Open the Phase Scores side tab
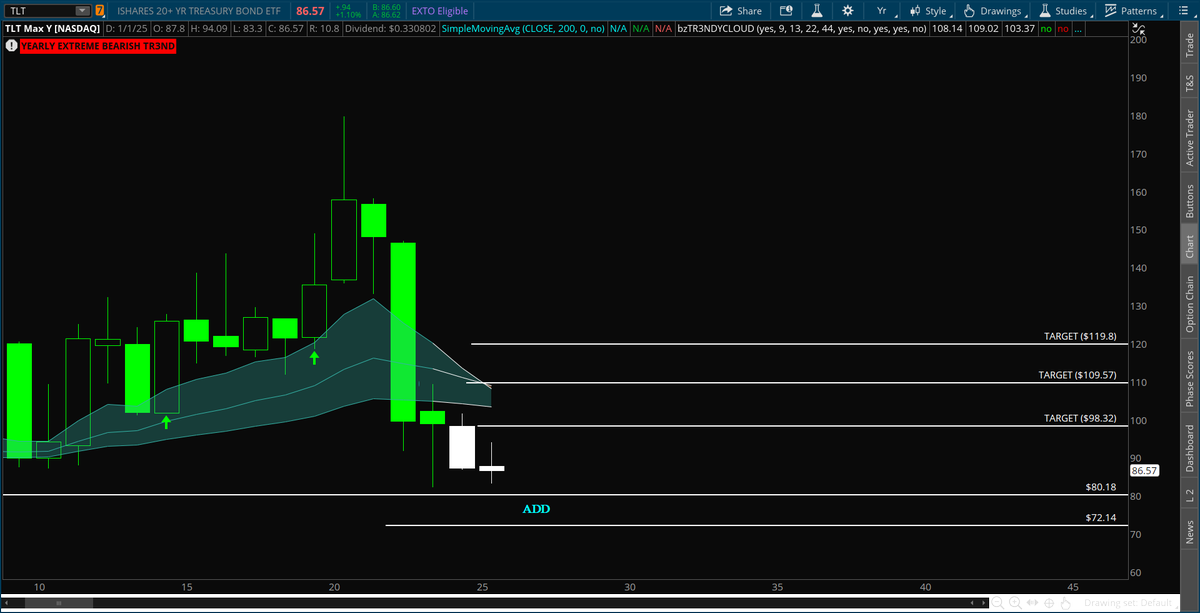This screenshot has height=613, width=1200. 1189,379
